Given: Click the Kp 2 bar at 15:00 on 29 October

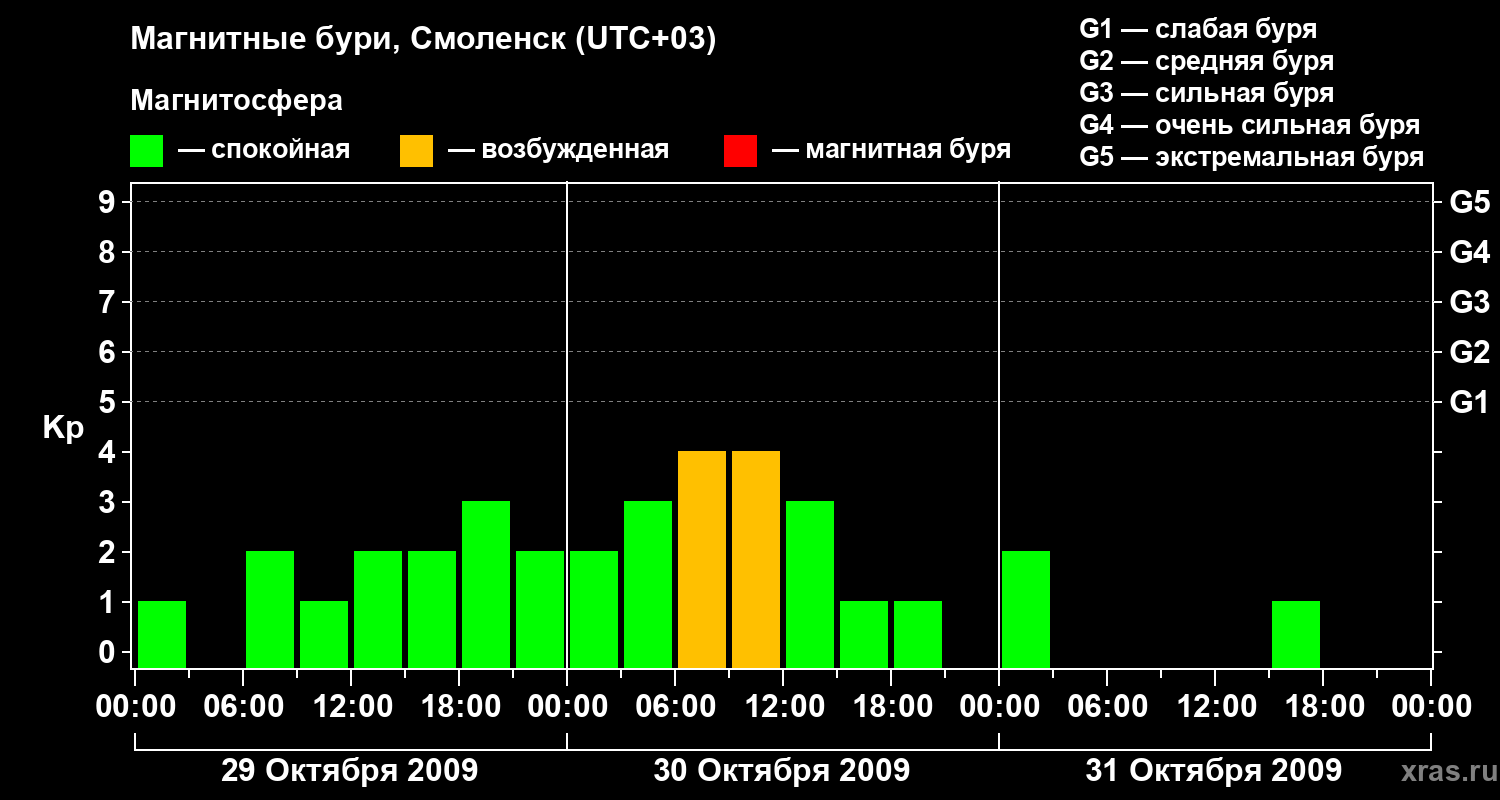Looking at the screenshot, I should pyautogui.click(x=432, y=609).
